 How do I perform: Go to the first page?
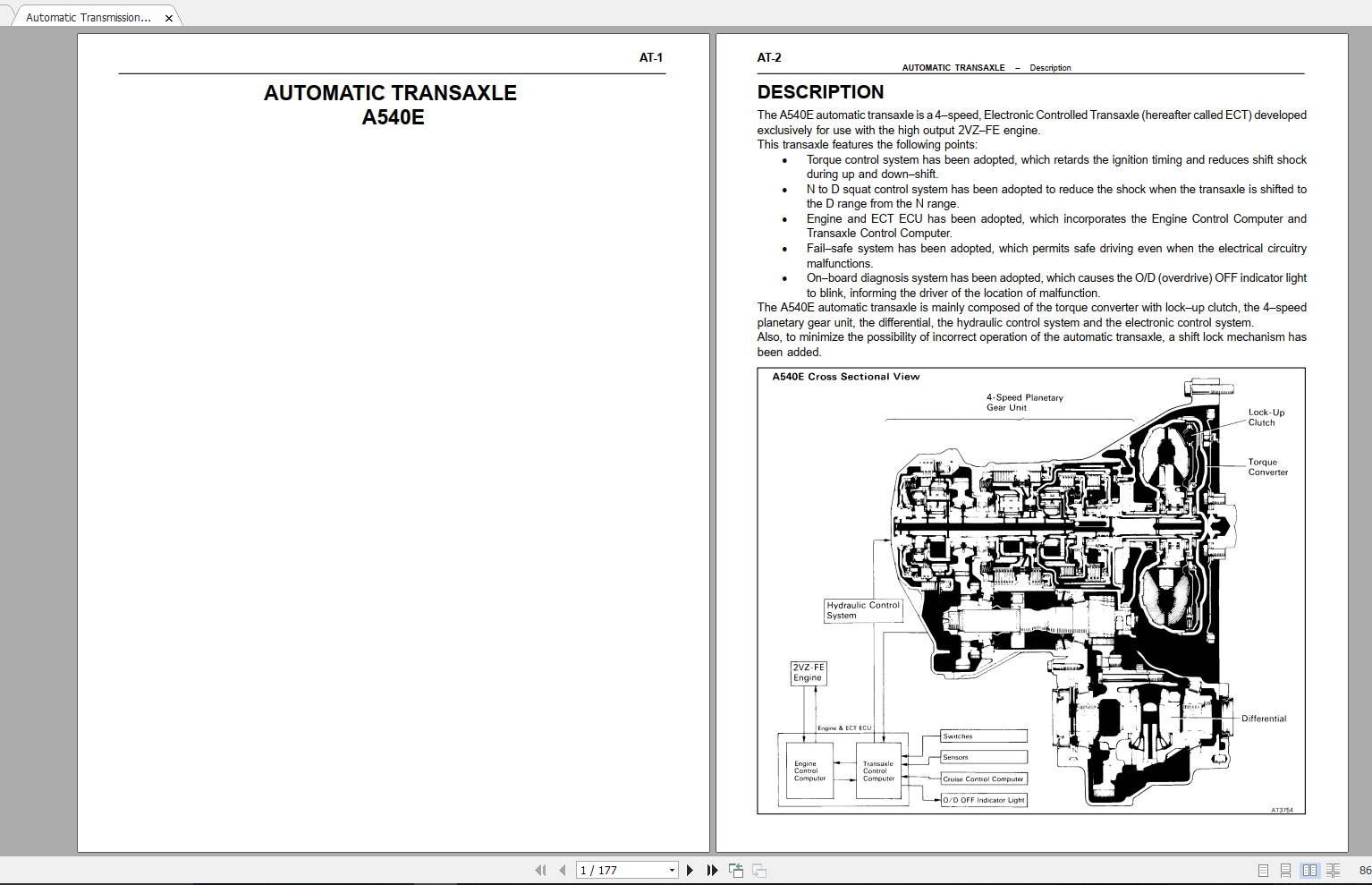(539, 870)
